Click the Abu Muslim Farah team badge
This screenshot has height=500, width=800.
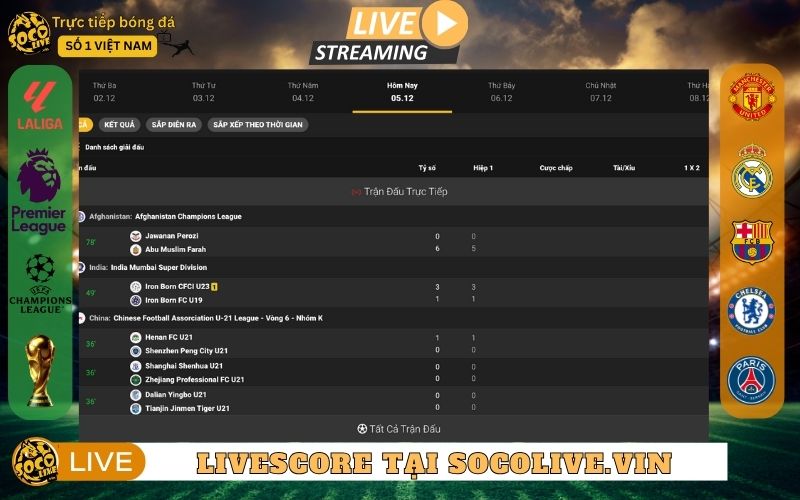click(136, 249)
